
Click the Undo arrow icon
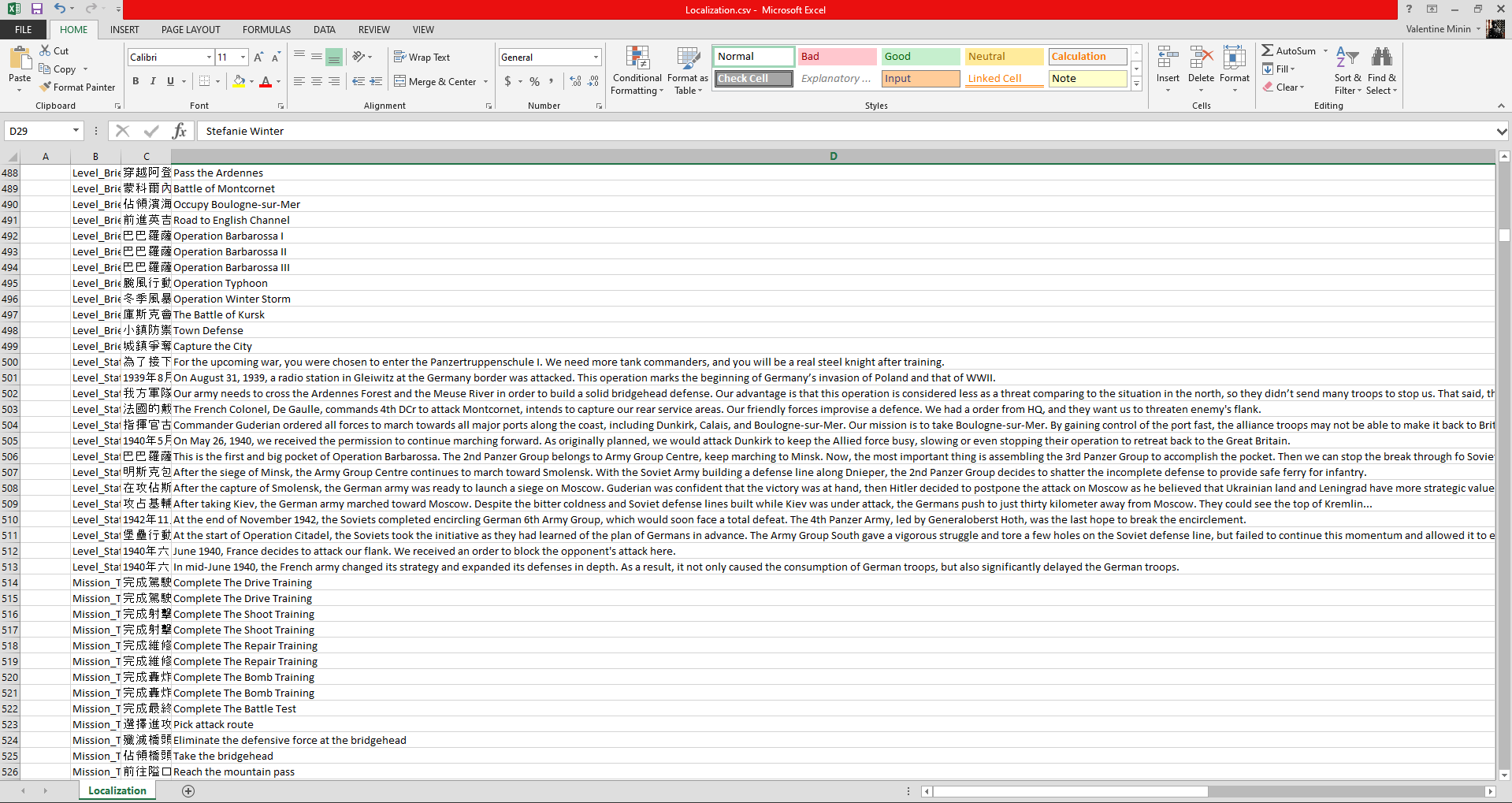point(60,9)
